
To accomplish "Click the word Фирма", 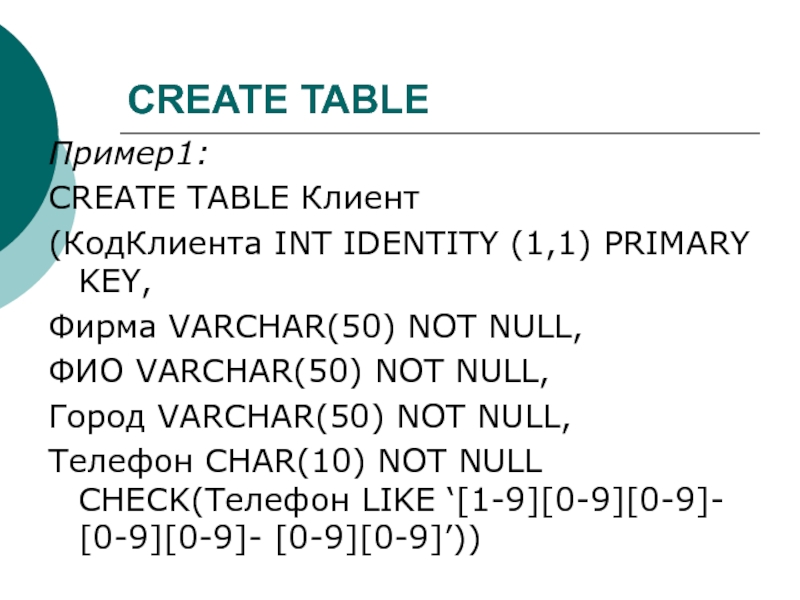I will [105, 328].
